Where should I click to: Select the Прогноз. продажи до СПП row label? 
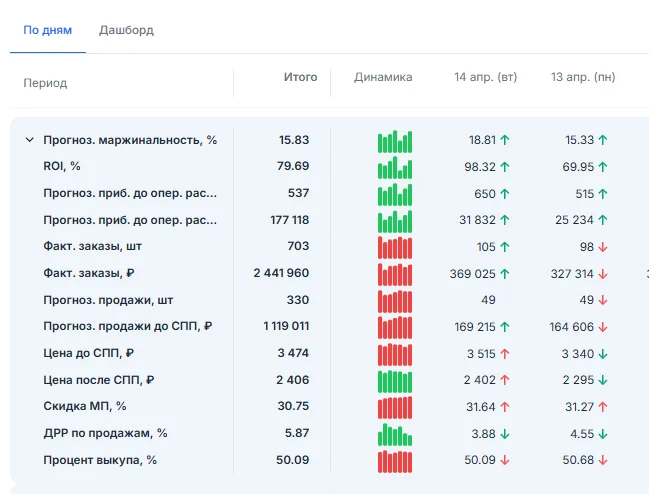(x=128, y=326)
